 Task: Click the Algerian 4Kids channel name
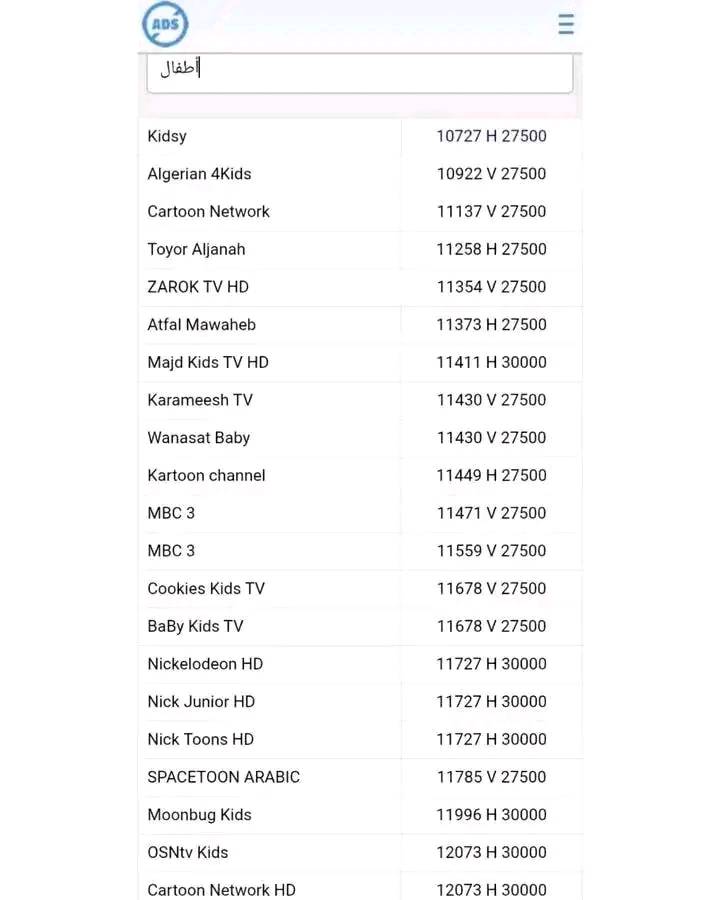199,174
